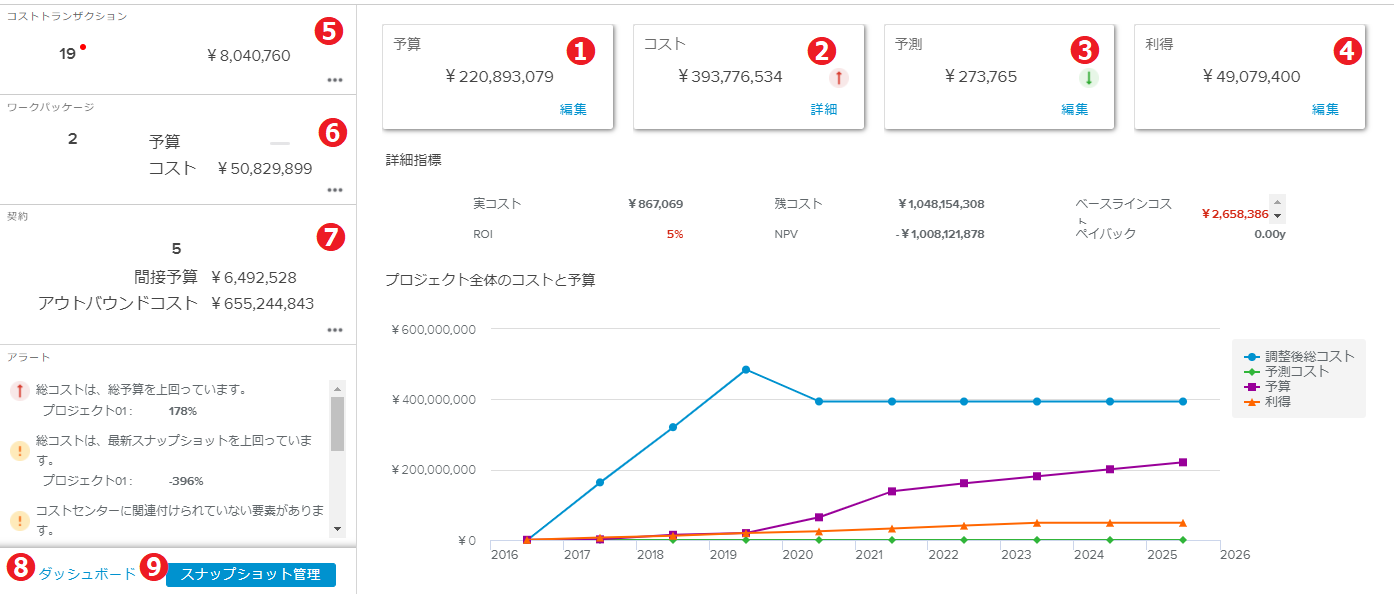Open 詳細 link in the コスト card
Screen dimensions: 1394x594
pyautogui.click(x=824, y=110)
